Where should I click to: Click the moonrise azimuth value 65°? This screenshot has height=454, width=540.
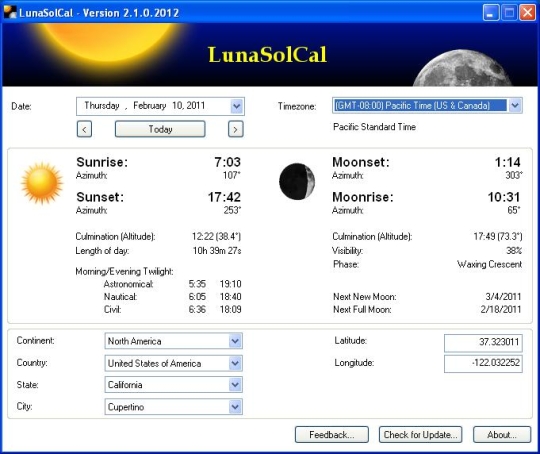point(514,210)
